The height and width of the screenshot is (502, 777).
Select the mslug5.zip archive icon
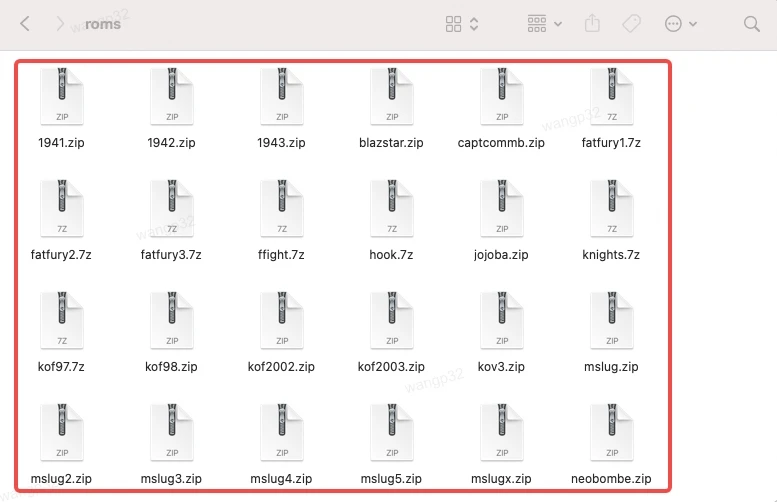(392, 432)
